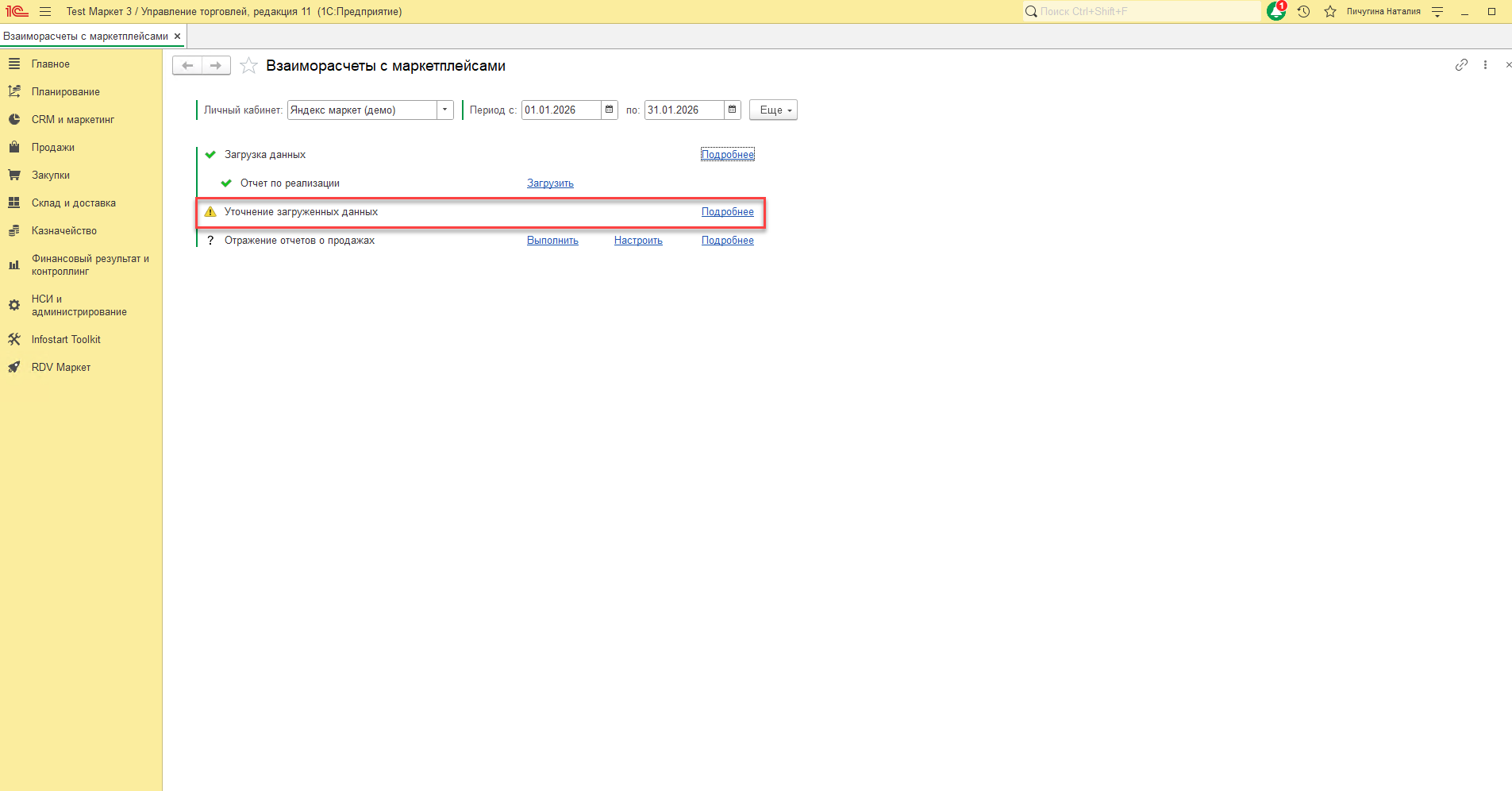The width and height of the screenshot is (1512, 791).
Task: Open НСИ и администрирование section
Action: click(81, 306)
